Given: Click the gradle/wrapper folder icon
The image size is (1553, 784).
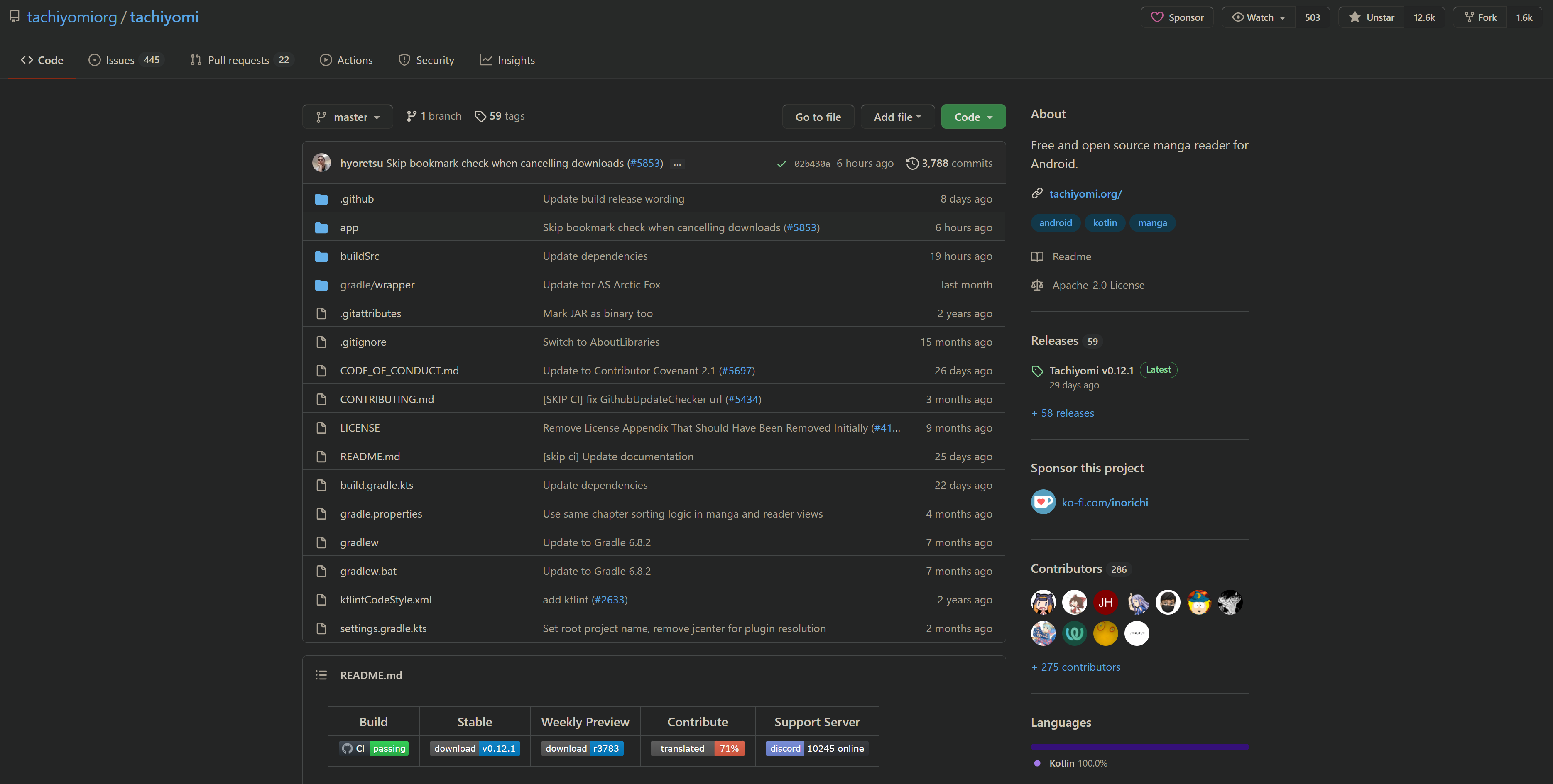Looking at the screenshot, I should point(321,285).
